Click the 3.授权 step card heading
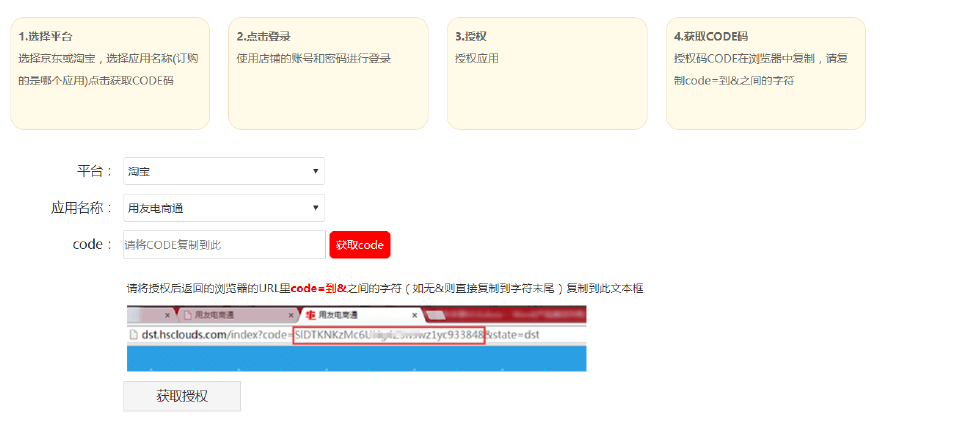Image resolution: width=953 pixels, height=435 pixels. 470,36
